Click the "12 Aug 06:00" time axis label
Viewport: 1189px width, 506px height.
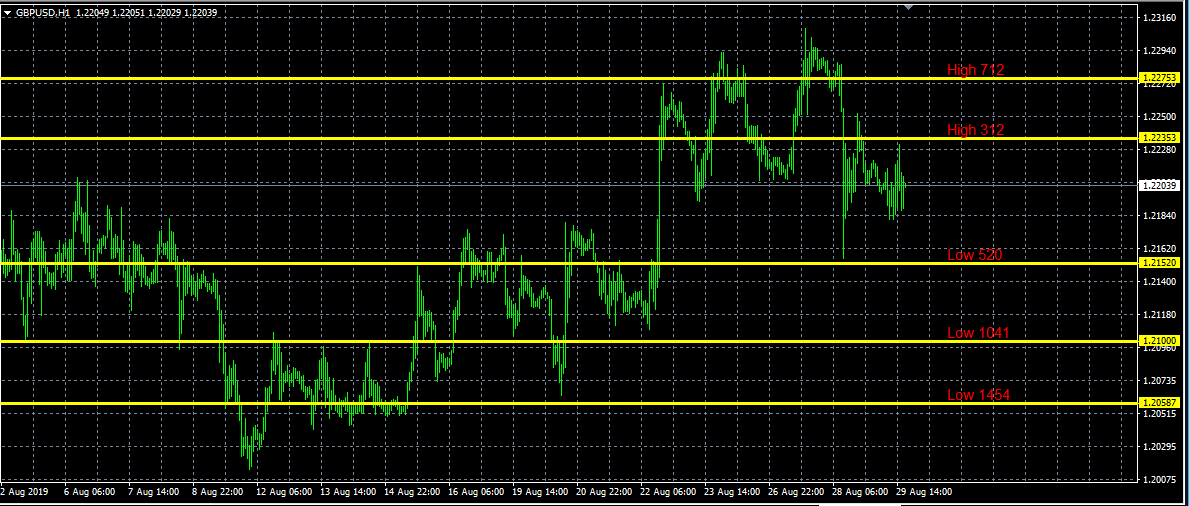pos(284,492)
